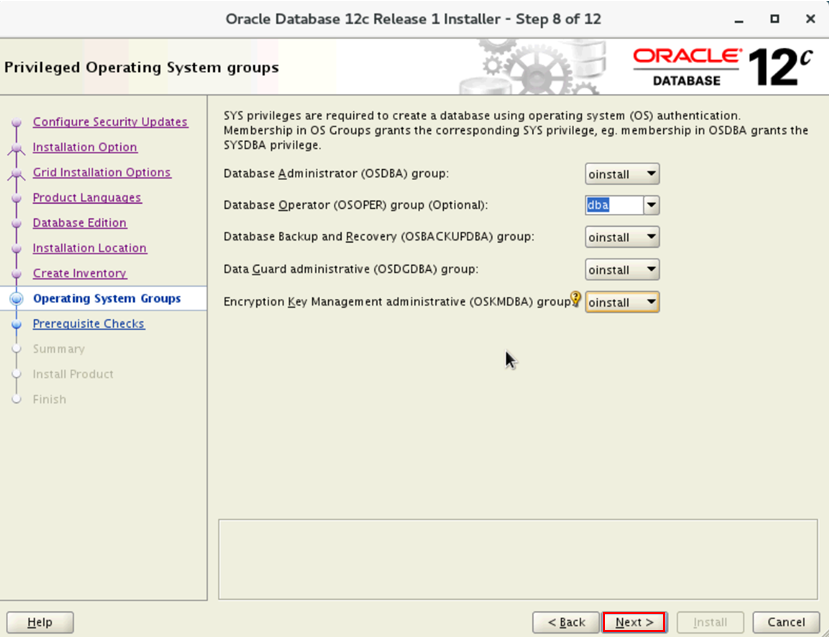This screenshot has width=830, height=637.
Task: Minimize the installer window
Action: [x=739, y=20]
